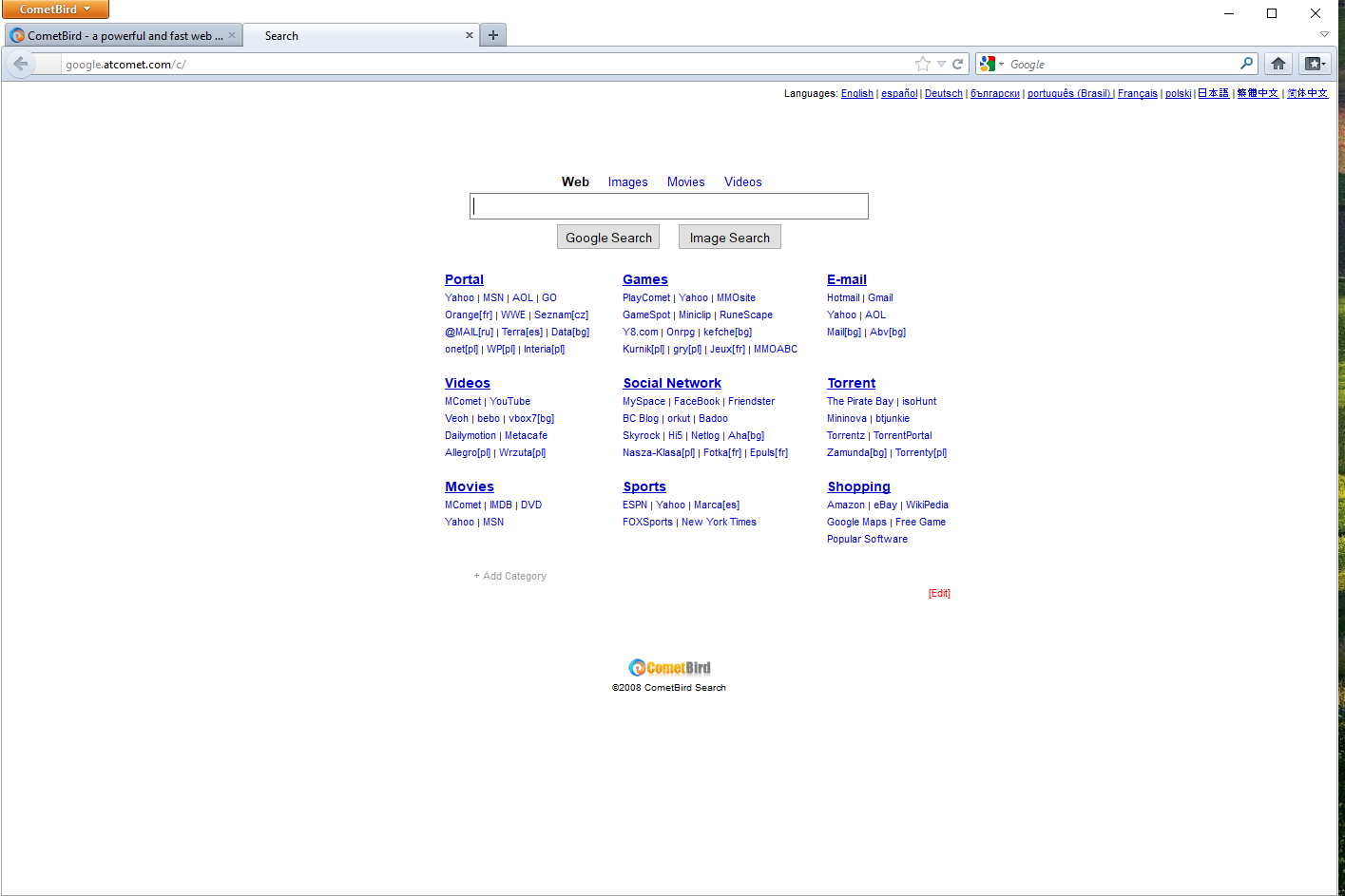Image resolution: width=1345 pixels, height=896 pixels.
Task: Open the Torrent category heading
Action: pyautogui.click(x=852, y=383)
